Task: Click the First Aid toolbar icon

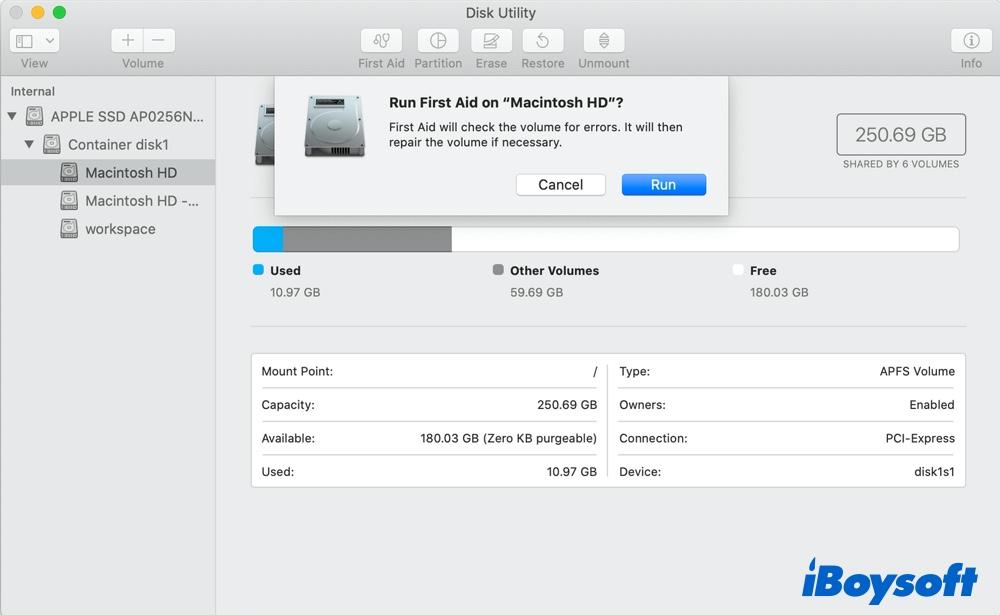Action: pyautogui.click(x=381, y=41)
